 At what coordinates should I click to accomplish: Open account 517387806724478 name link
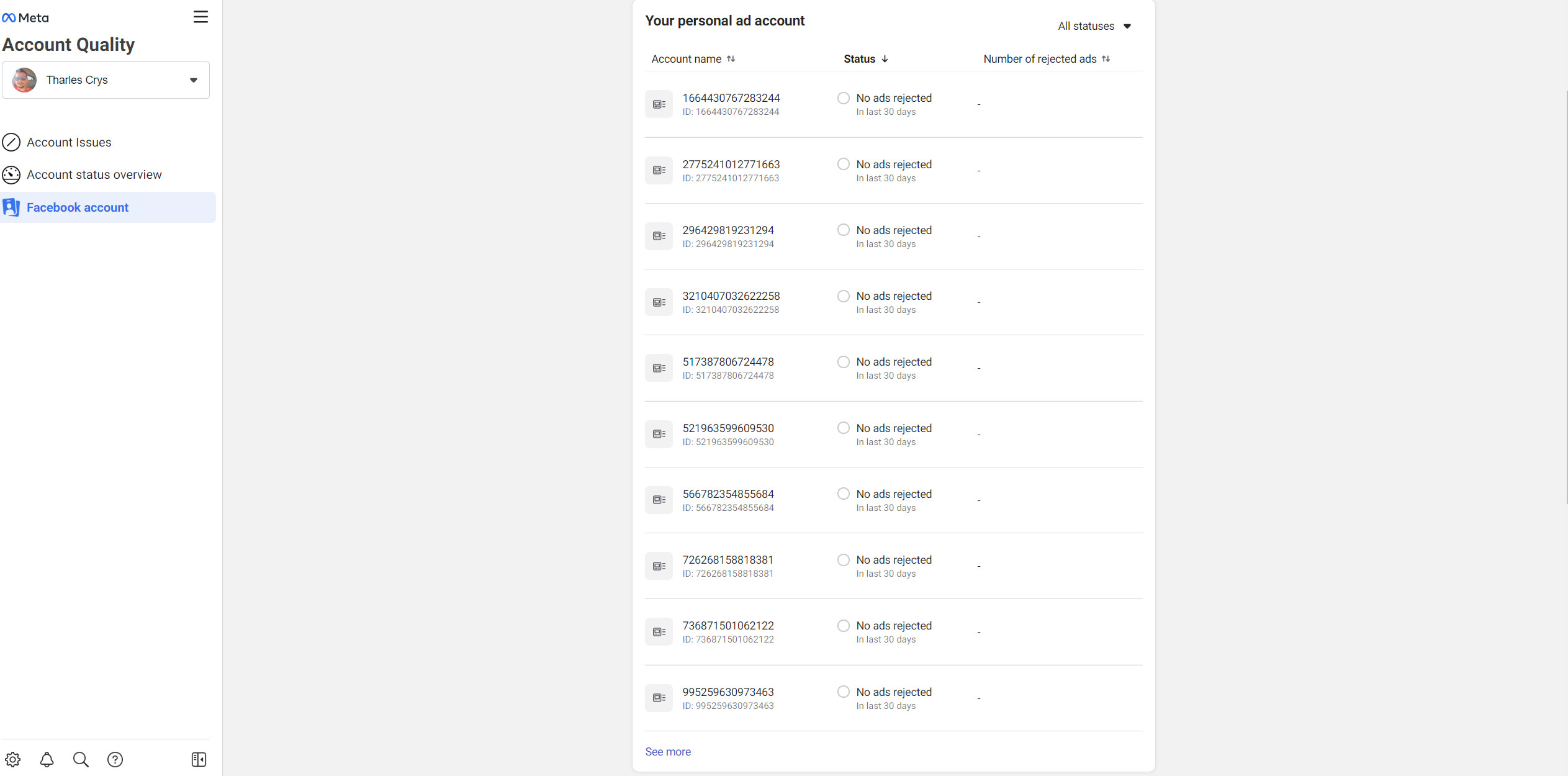coord(728,362)
